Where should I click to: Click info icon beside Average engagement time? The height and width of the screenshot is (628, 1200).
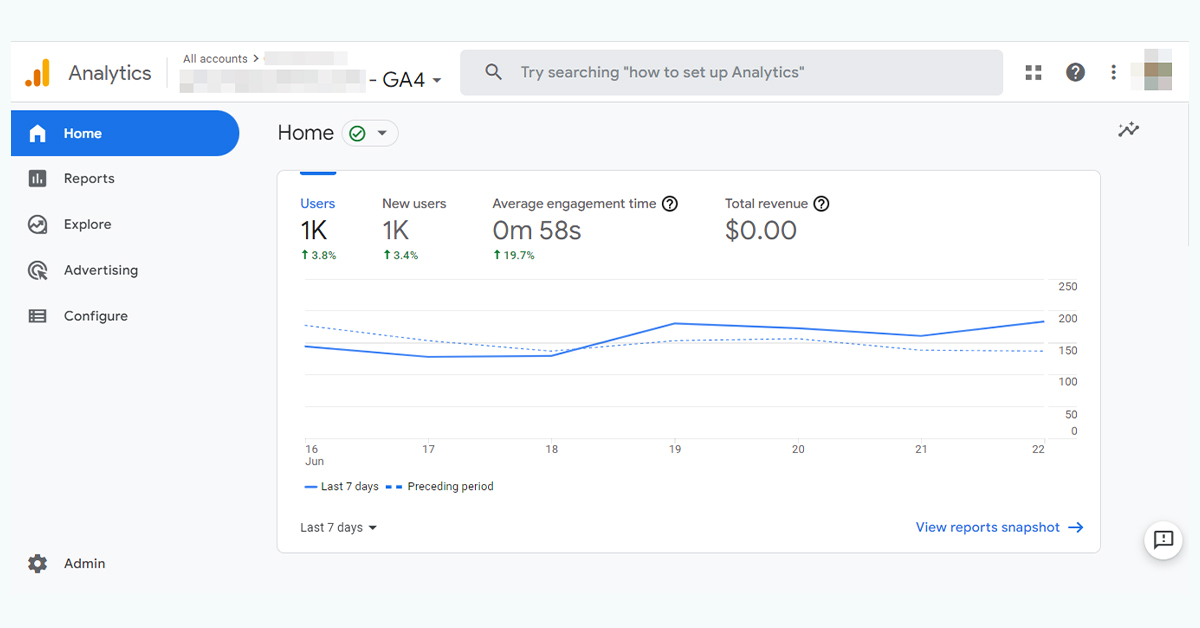click(670, 204)
